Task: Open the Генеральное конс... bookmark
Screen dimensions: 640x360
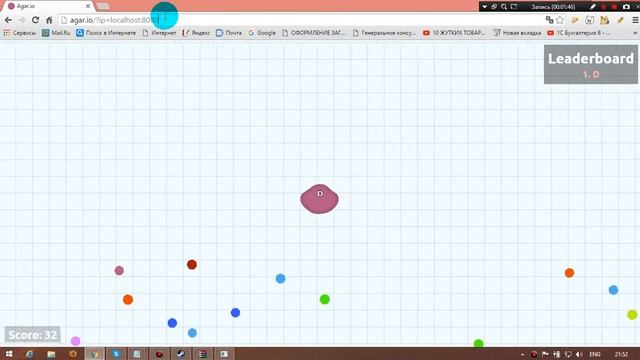Action: (384, 33)
